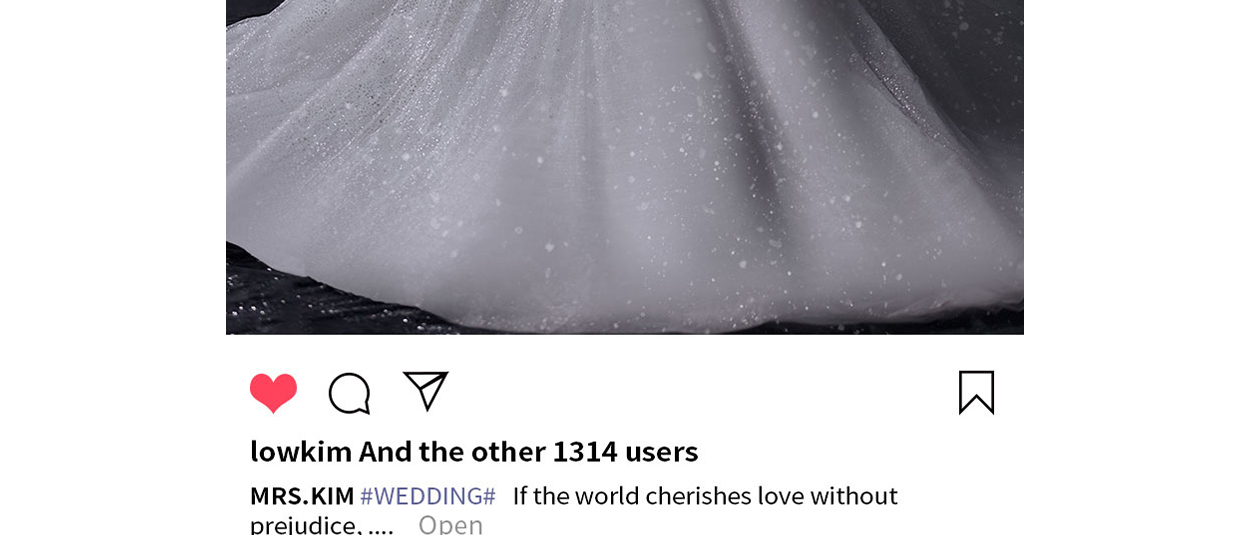Open comments via the speech bubble icon
The height and width of the screenshot is (535, 1250).
[350, 393]
